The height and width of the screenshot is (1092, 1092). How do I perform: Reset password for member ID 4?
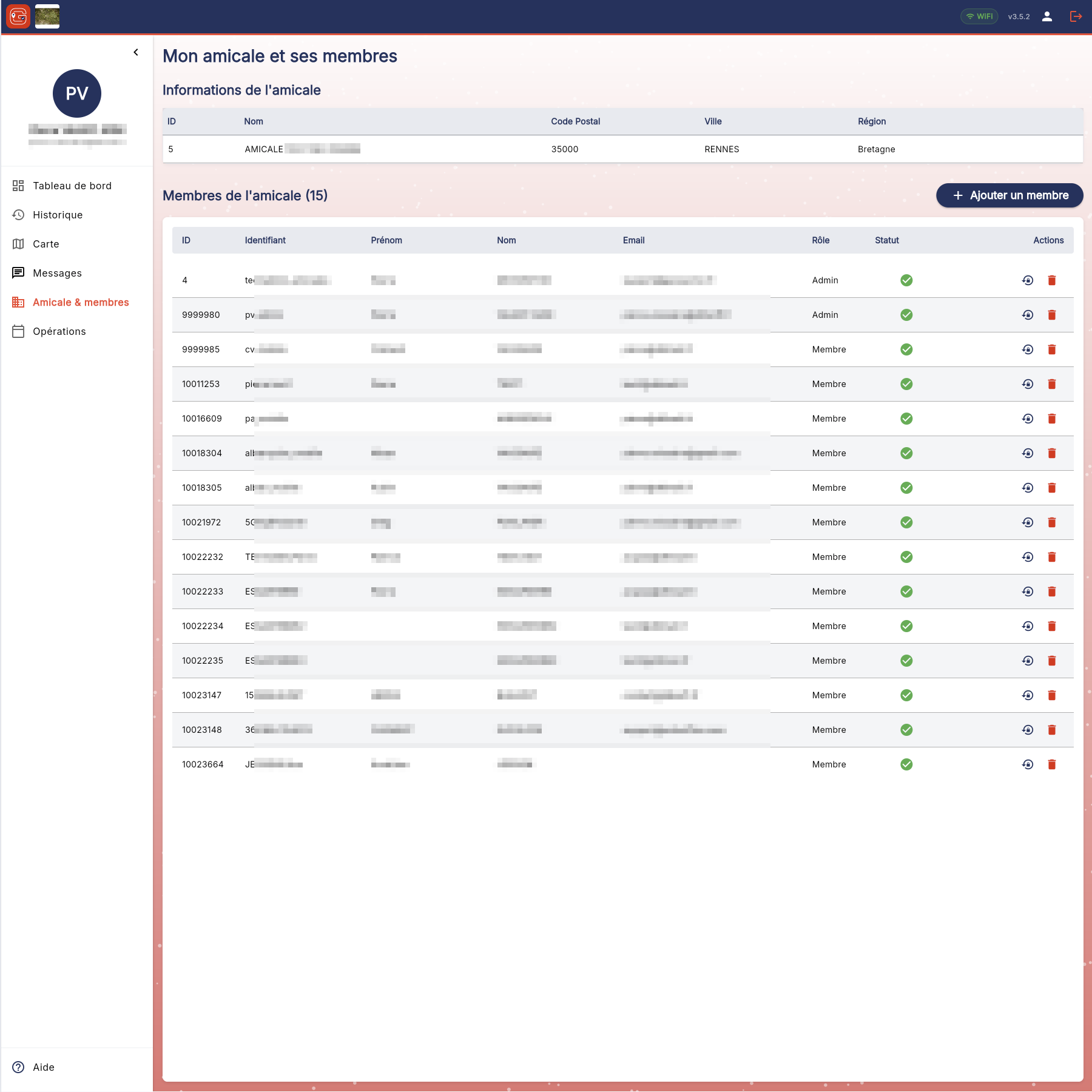coord(1028,280)
